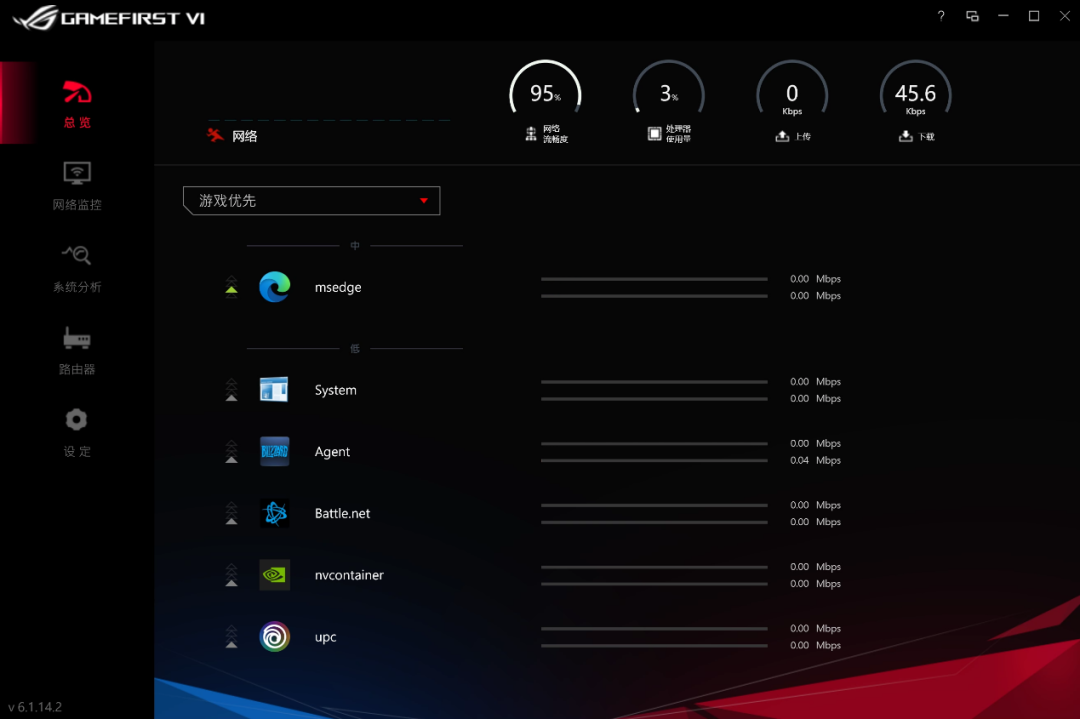Image resolution: width=1080 pixels, height=719 pixels.
Task: Click the upc upload bandwidth bar
Action: tap(654, 628)
